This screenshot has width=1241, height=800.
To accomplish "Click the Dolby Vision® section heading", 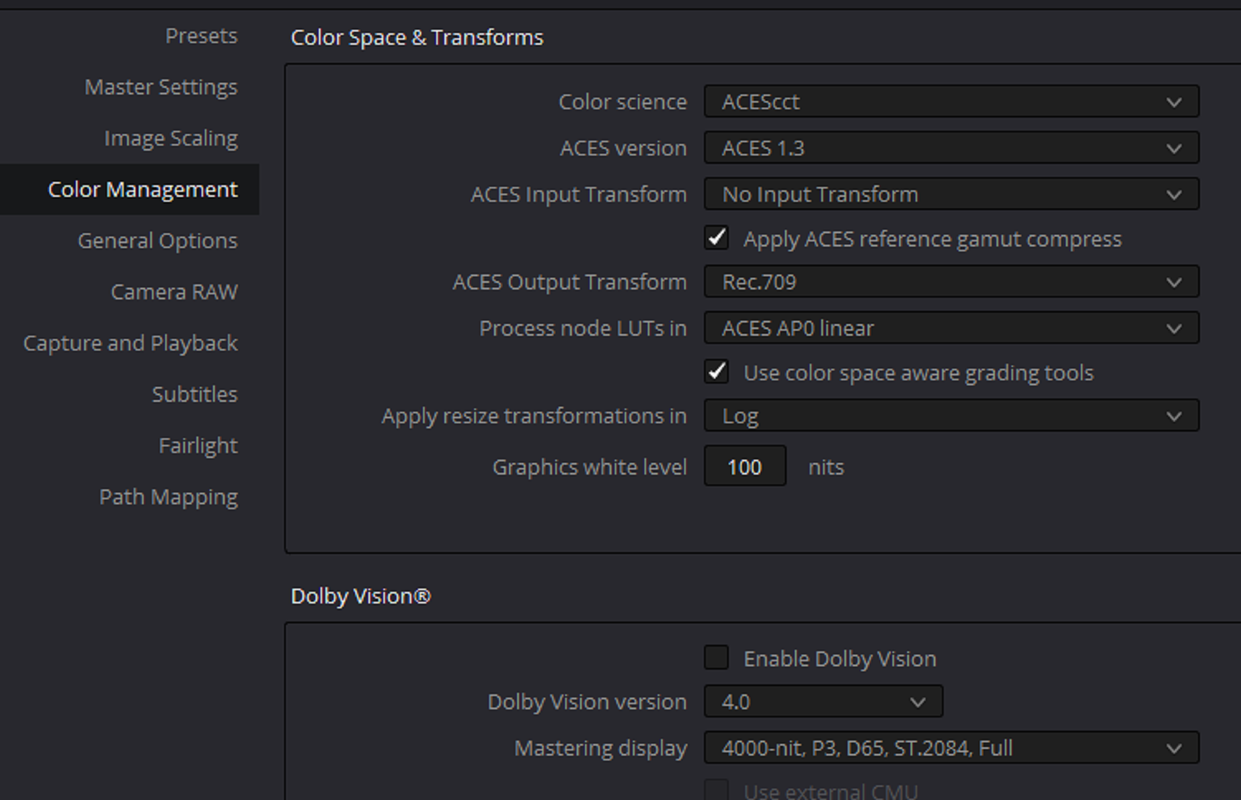I will coord(361,596).
